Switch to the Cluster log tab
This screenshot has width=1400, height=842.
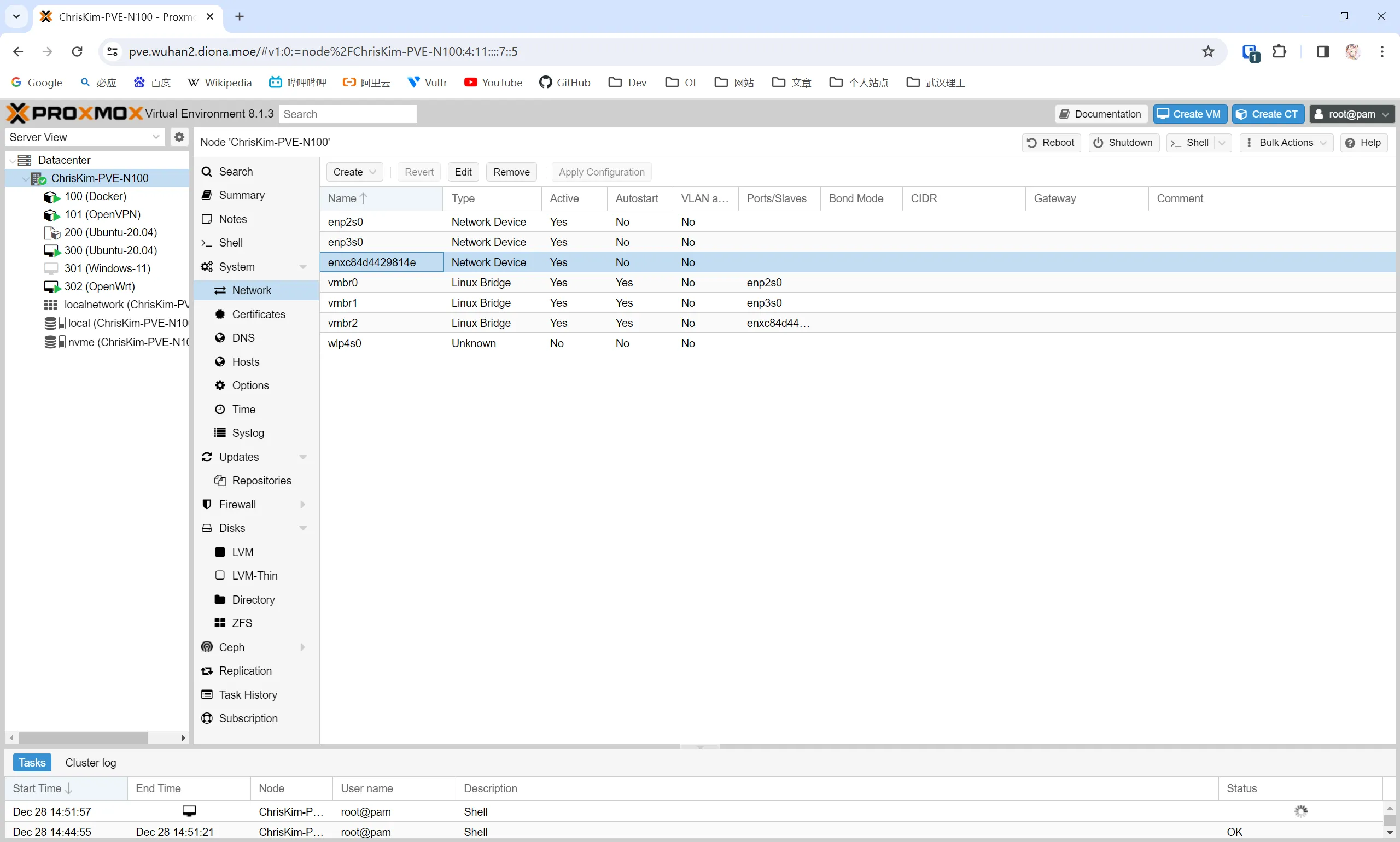pyautogui.click(x=91, y=763)
